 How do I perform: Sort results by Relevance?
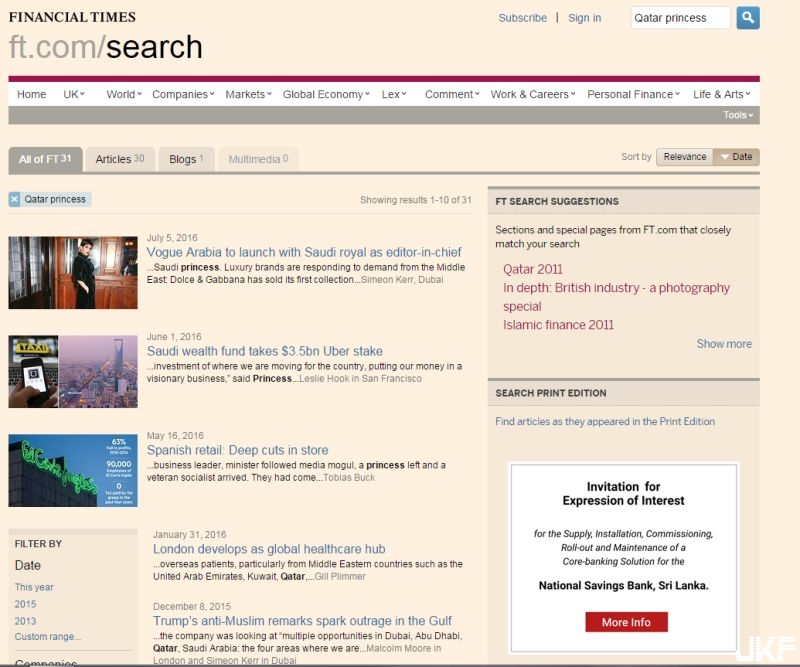point(685,157)
